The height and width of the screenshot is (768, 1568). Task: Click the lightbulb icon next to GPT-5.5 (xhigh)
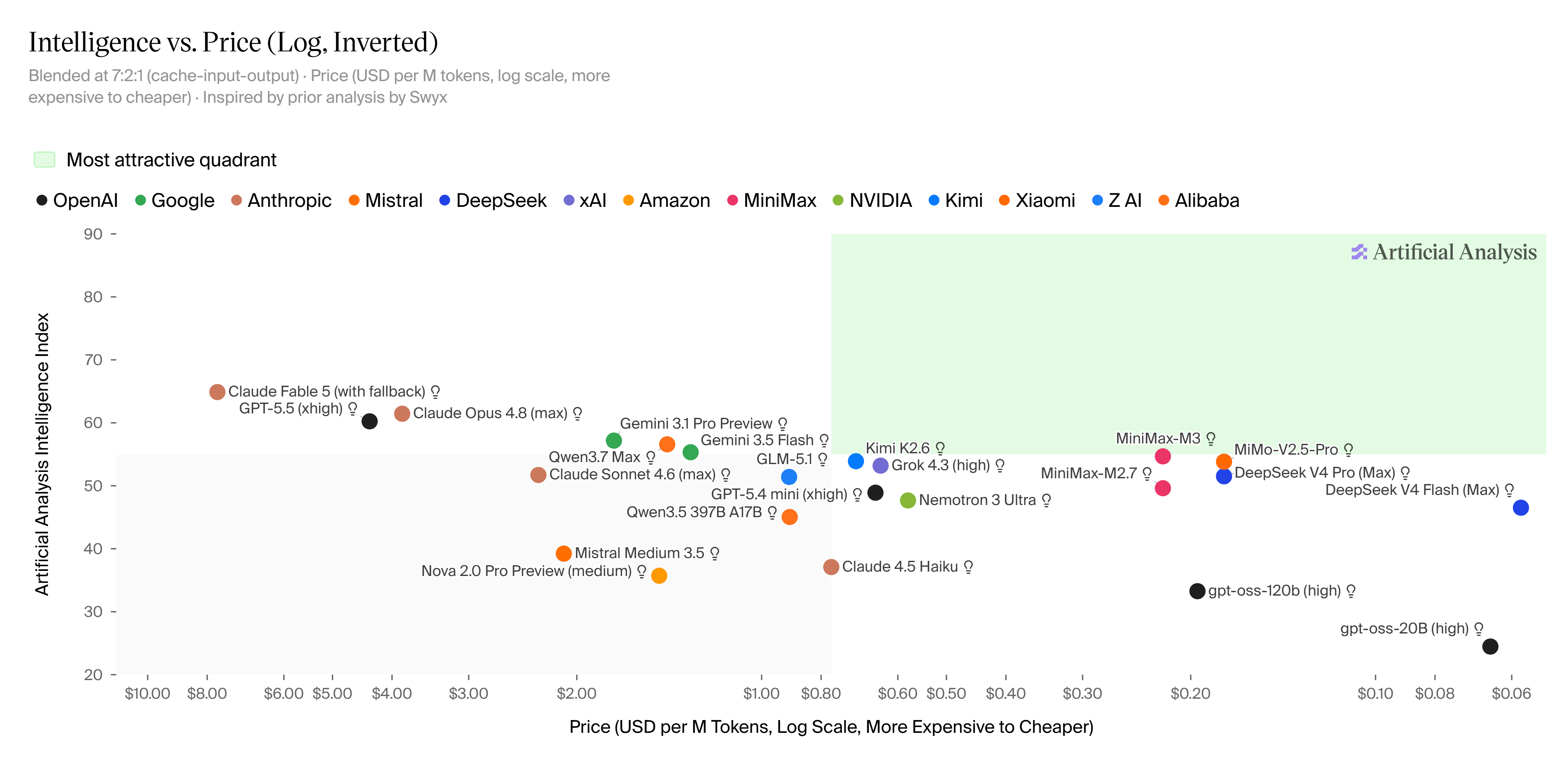tap(352, 409)
